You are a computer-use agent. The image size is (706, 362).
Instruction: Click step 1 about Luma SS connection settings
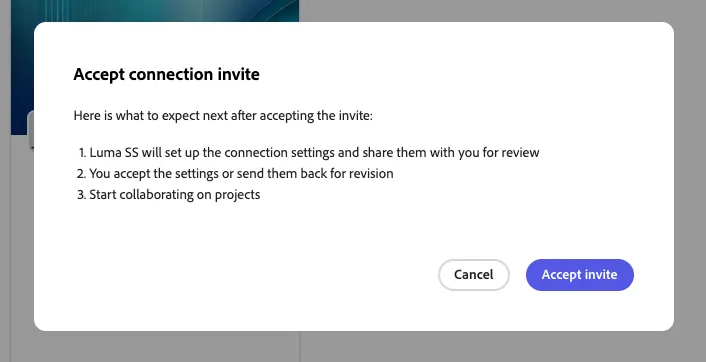pos(309,153)
